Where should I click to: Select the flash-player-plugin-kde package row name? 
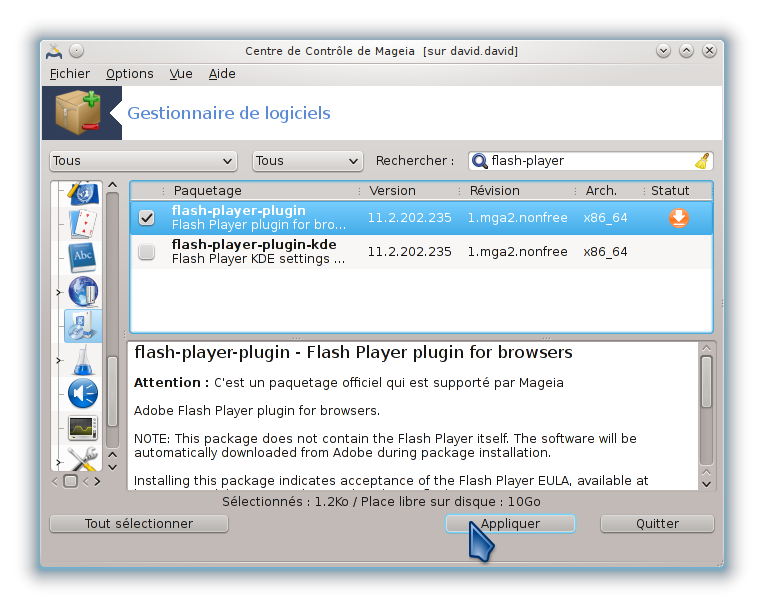(x=254, y=245)
